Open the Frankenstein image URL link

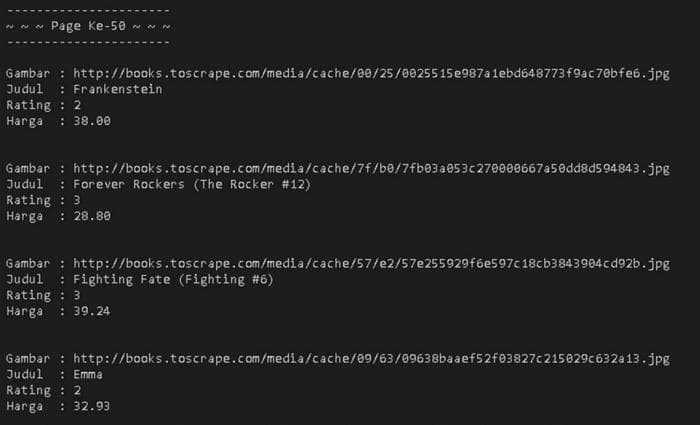click(371, 73)
